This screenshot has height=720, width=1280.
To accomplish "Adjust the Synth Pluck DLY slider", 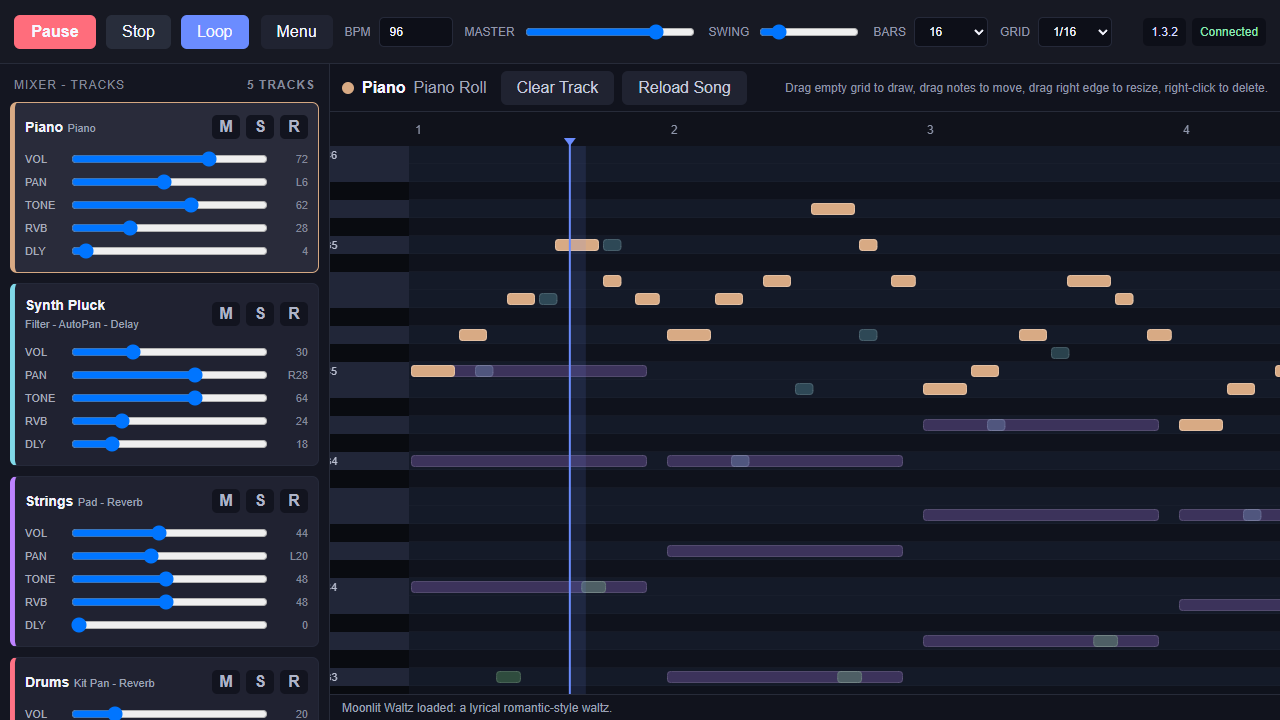I will click(169, 444).
